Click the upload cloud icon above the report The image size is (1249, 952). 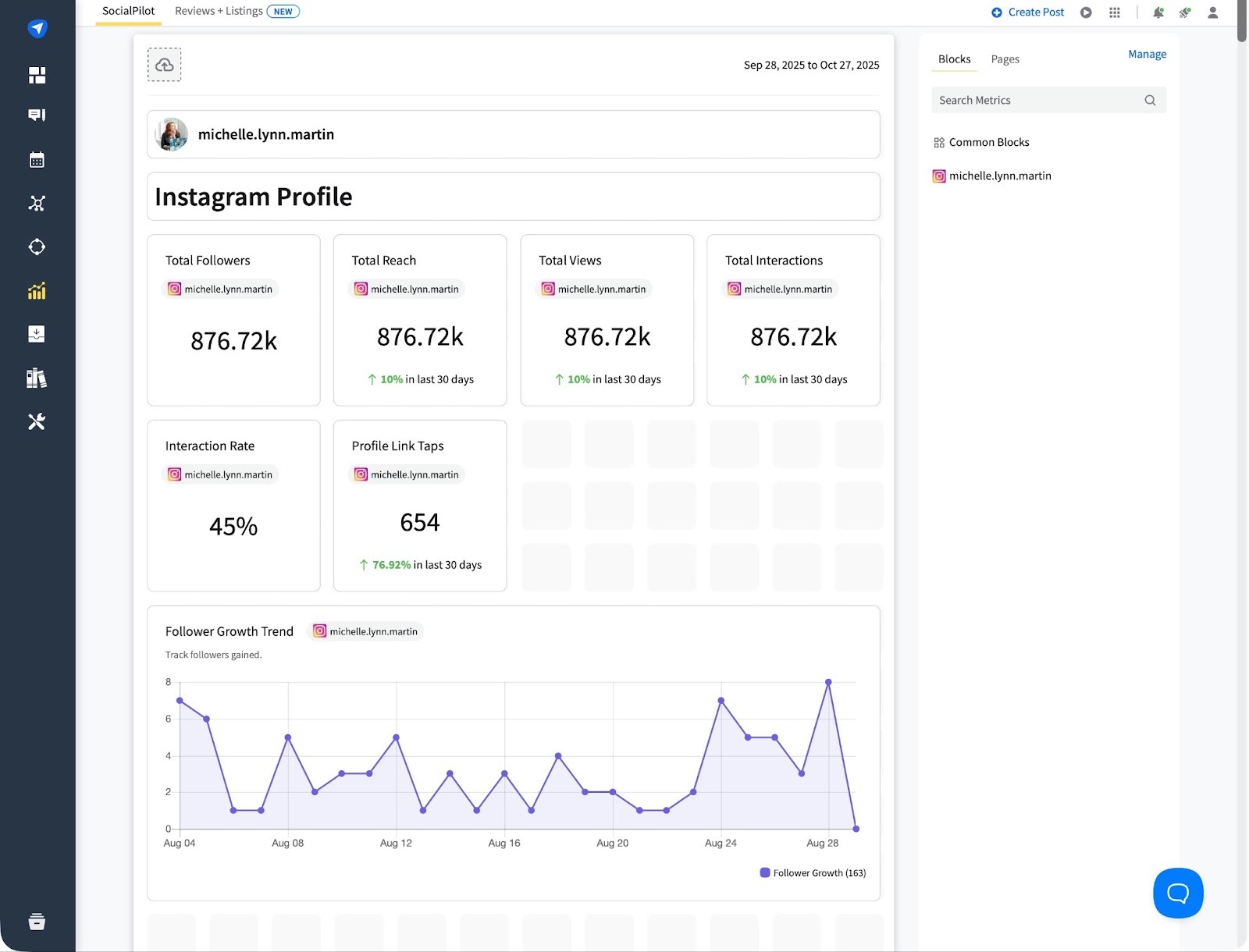[x=164, y=65]
